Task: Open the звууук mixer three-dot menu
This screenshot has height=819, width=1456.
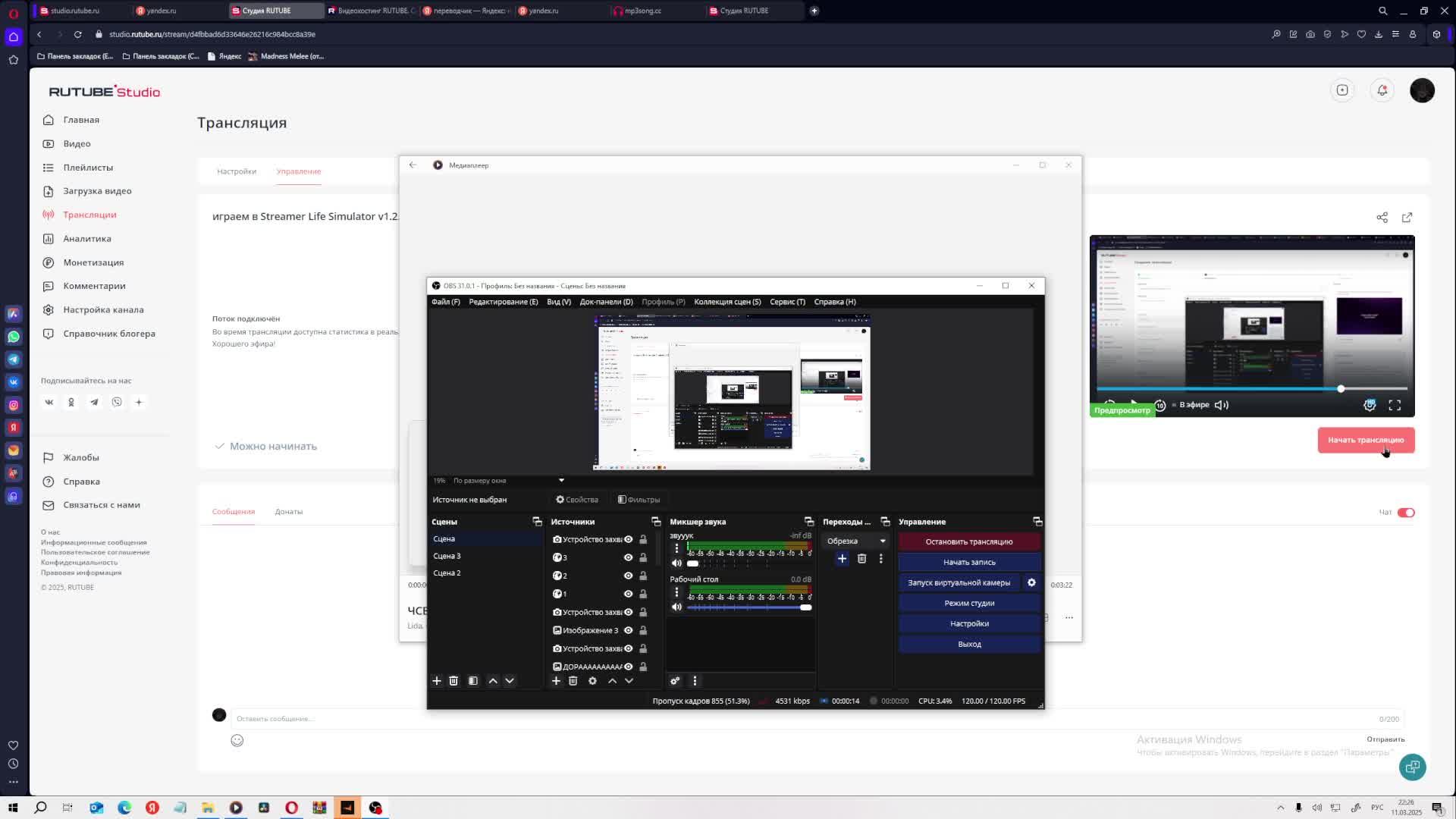Action: [x=676, y=548]
